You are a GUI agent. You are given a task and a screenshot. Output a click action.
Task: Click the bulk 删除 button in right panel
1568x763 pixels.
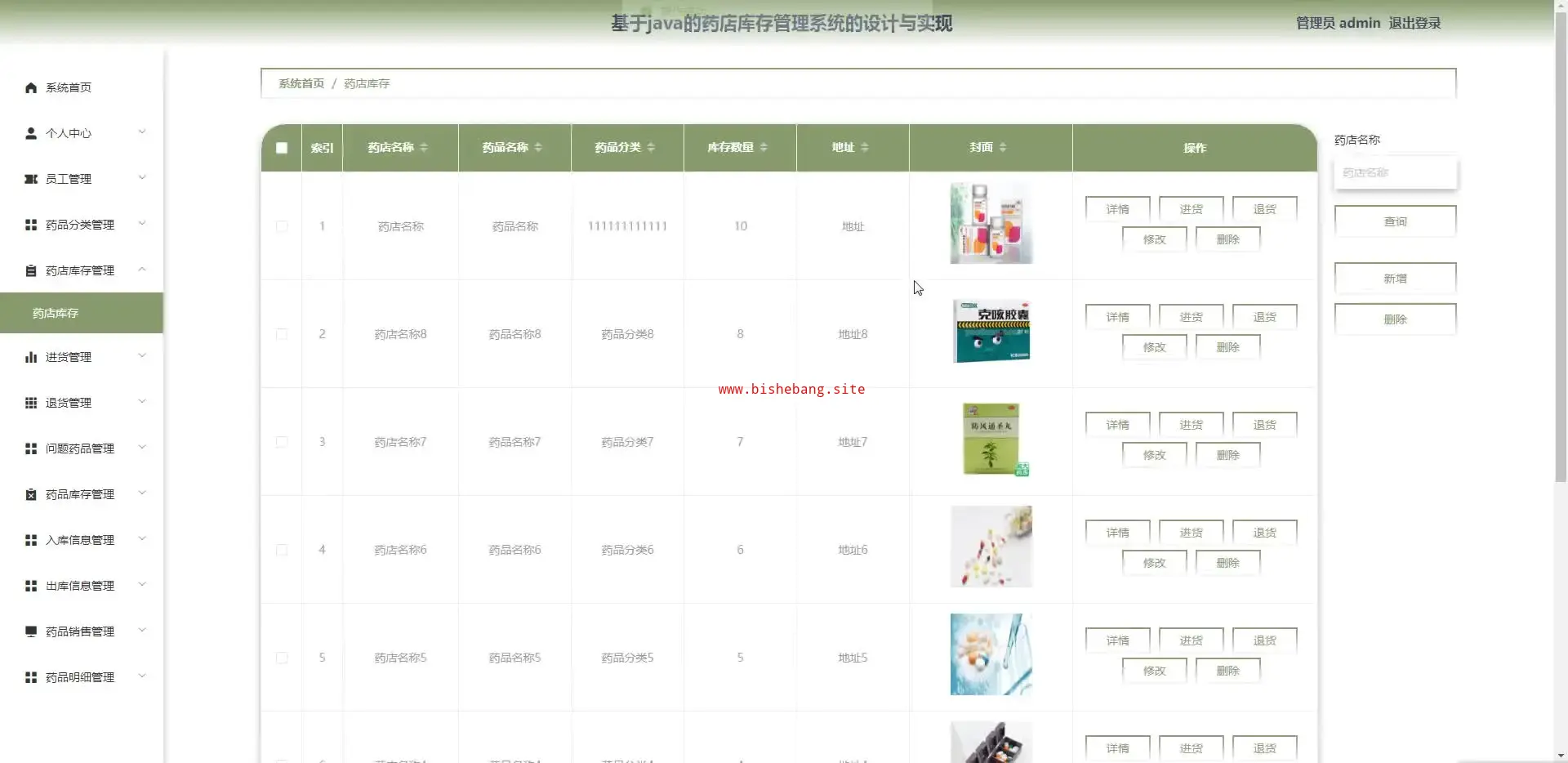[1395, 319]
